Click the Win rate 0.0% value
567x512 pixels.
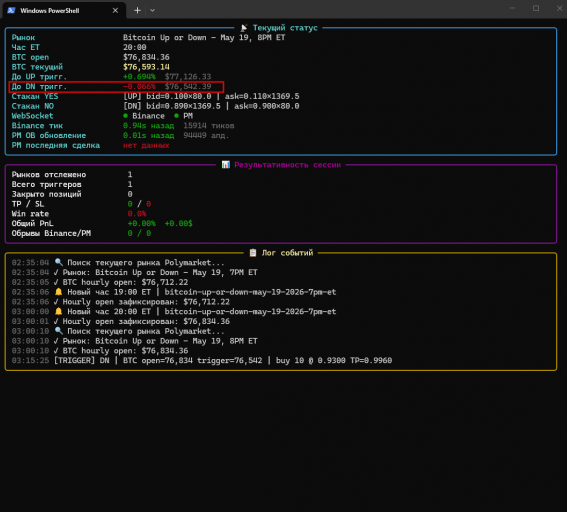click(137, 214)
